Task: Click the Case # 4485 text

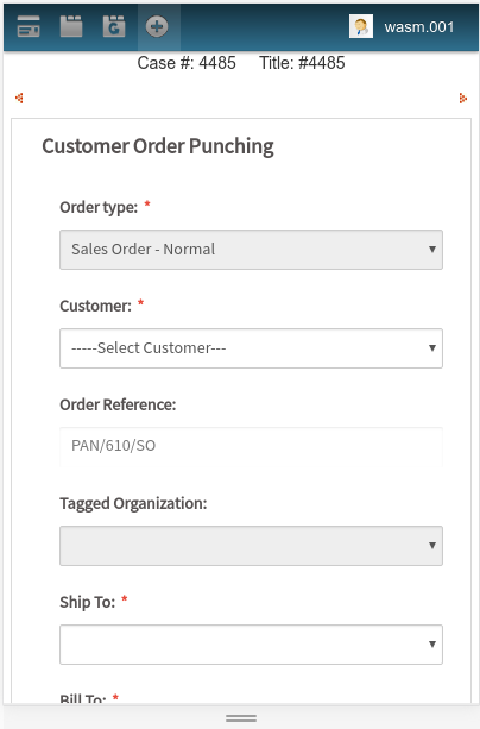Action: pos(187,63)
